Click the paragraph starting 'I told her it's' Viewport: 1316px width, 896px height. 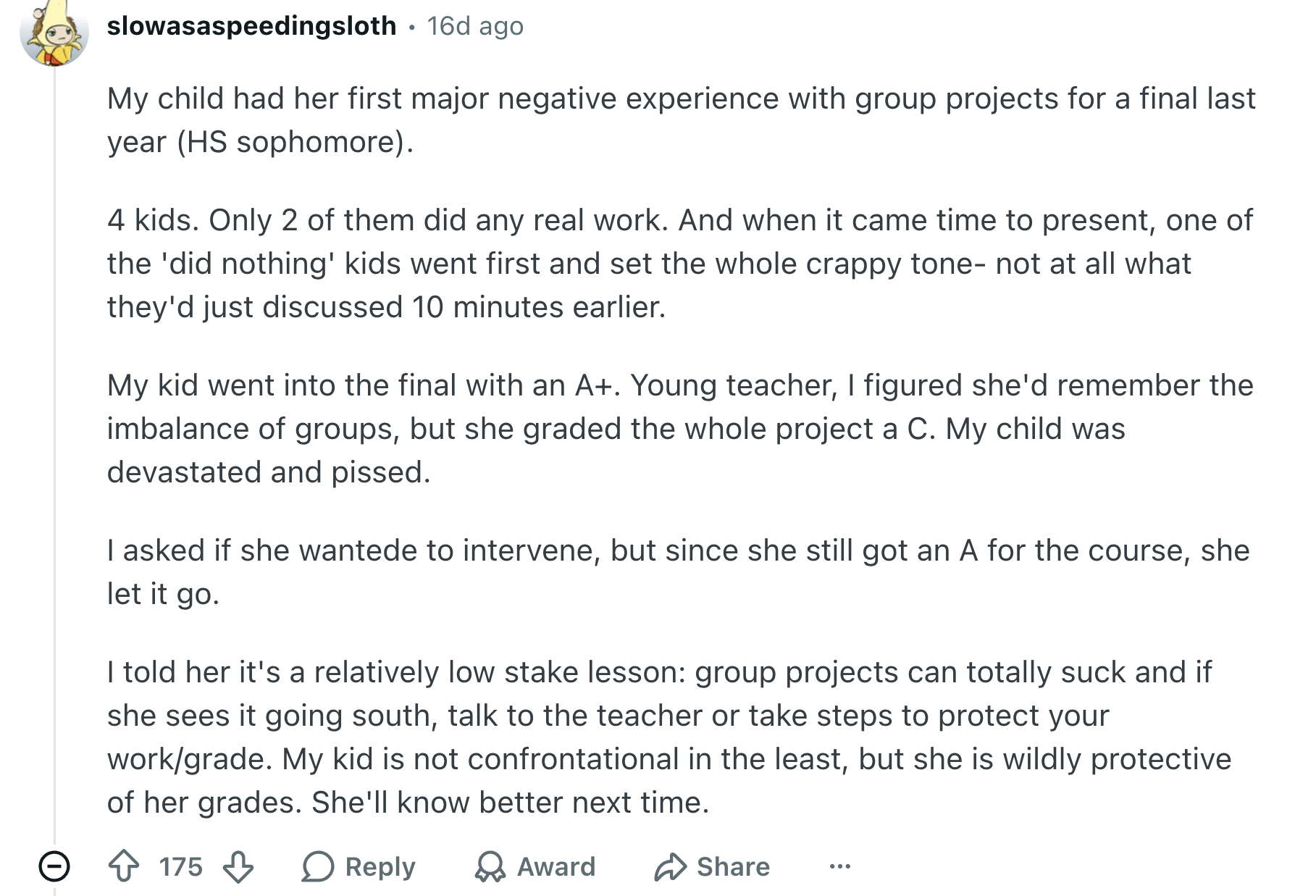pos(669,737)
